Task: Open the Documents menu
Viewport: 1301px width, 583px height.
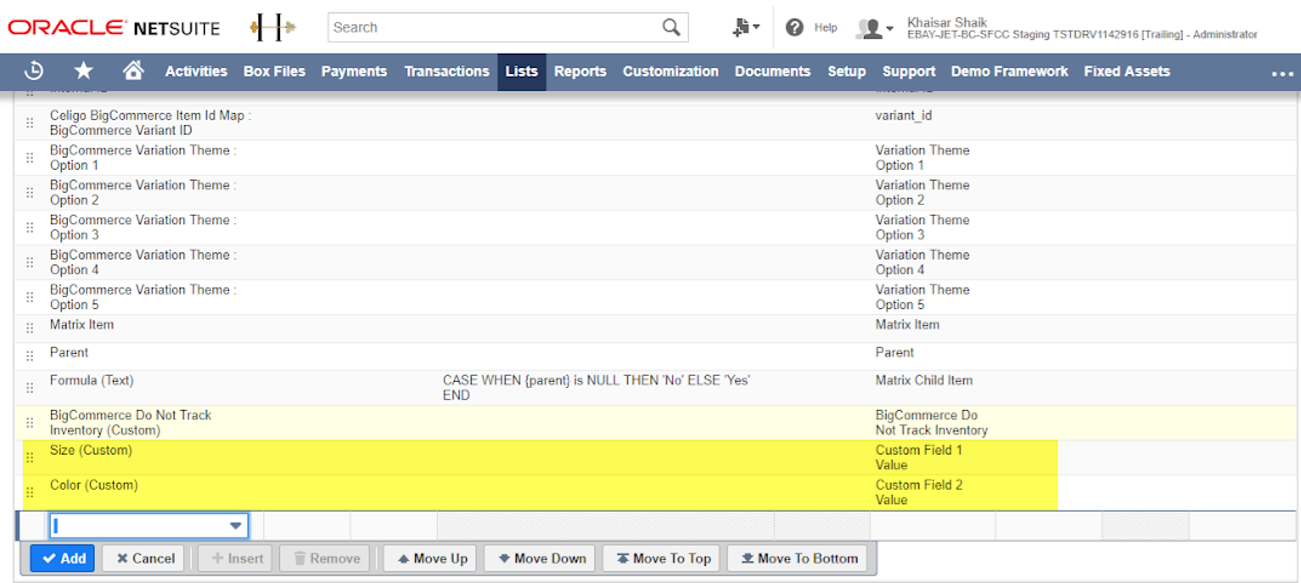Action: point(773,71)
